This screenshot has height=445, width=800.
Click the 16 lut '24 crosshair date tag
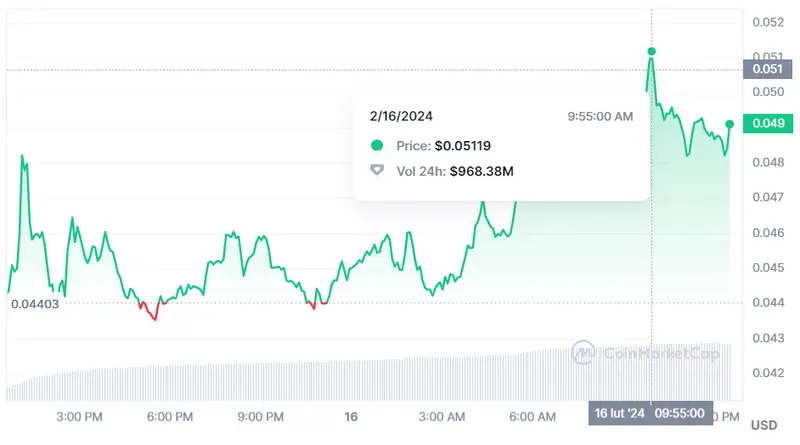point(618,414)
